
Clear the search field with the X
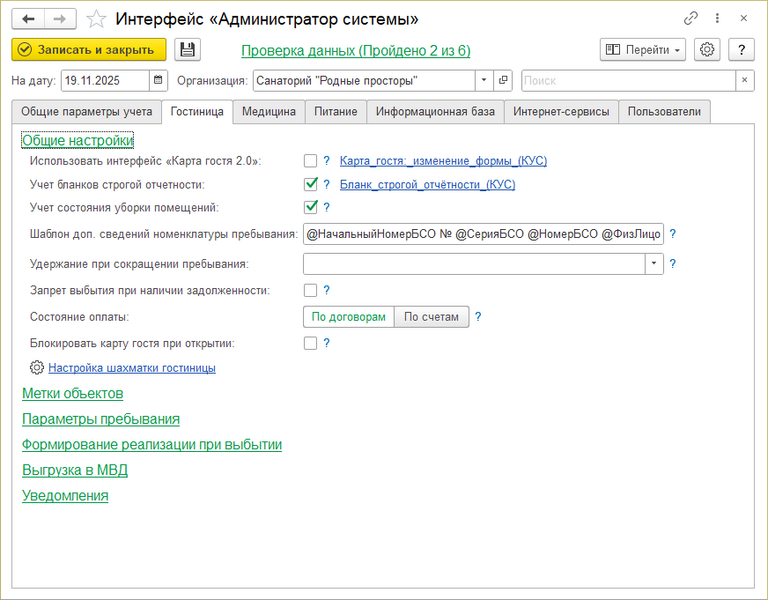click(745, 80)
